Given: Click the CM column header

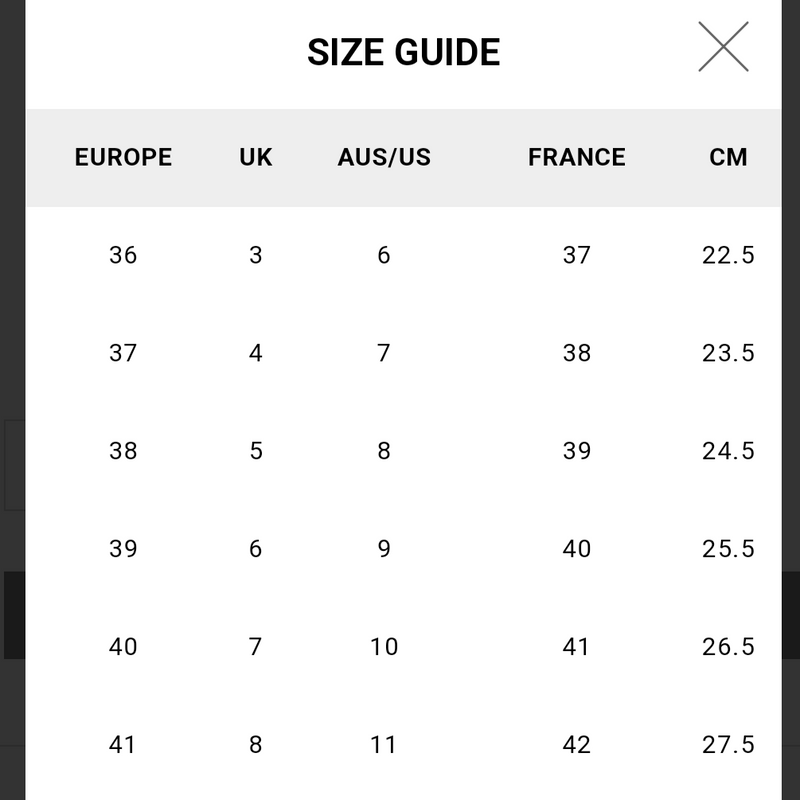Looking at the screenshot, I should [x=728, y=157].
